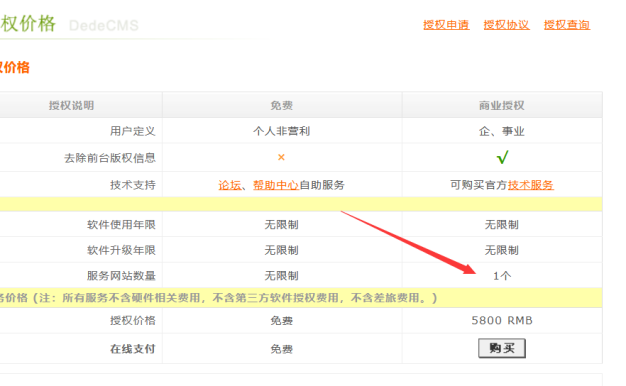Select the 商业授权 column header
Screen dimensions: 626x386
pyautogui.click(x=502, y=105)
